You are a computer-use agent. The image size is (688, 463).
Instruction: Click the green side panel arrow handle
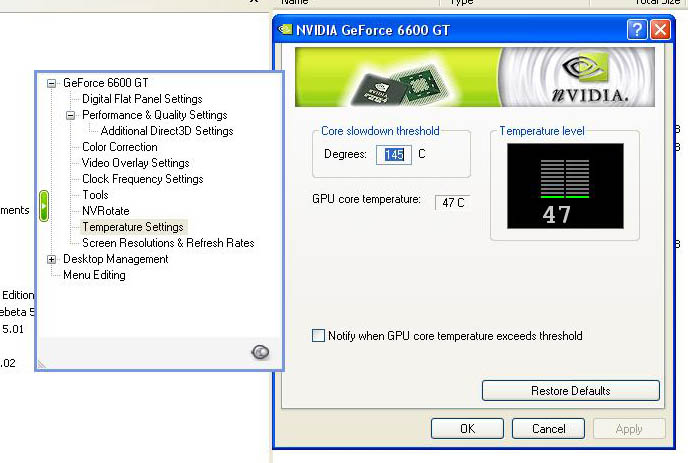[x=43, y=206]
